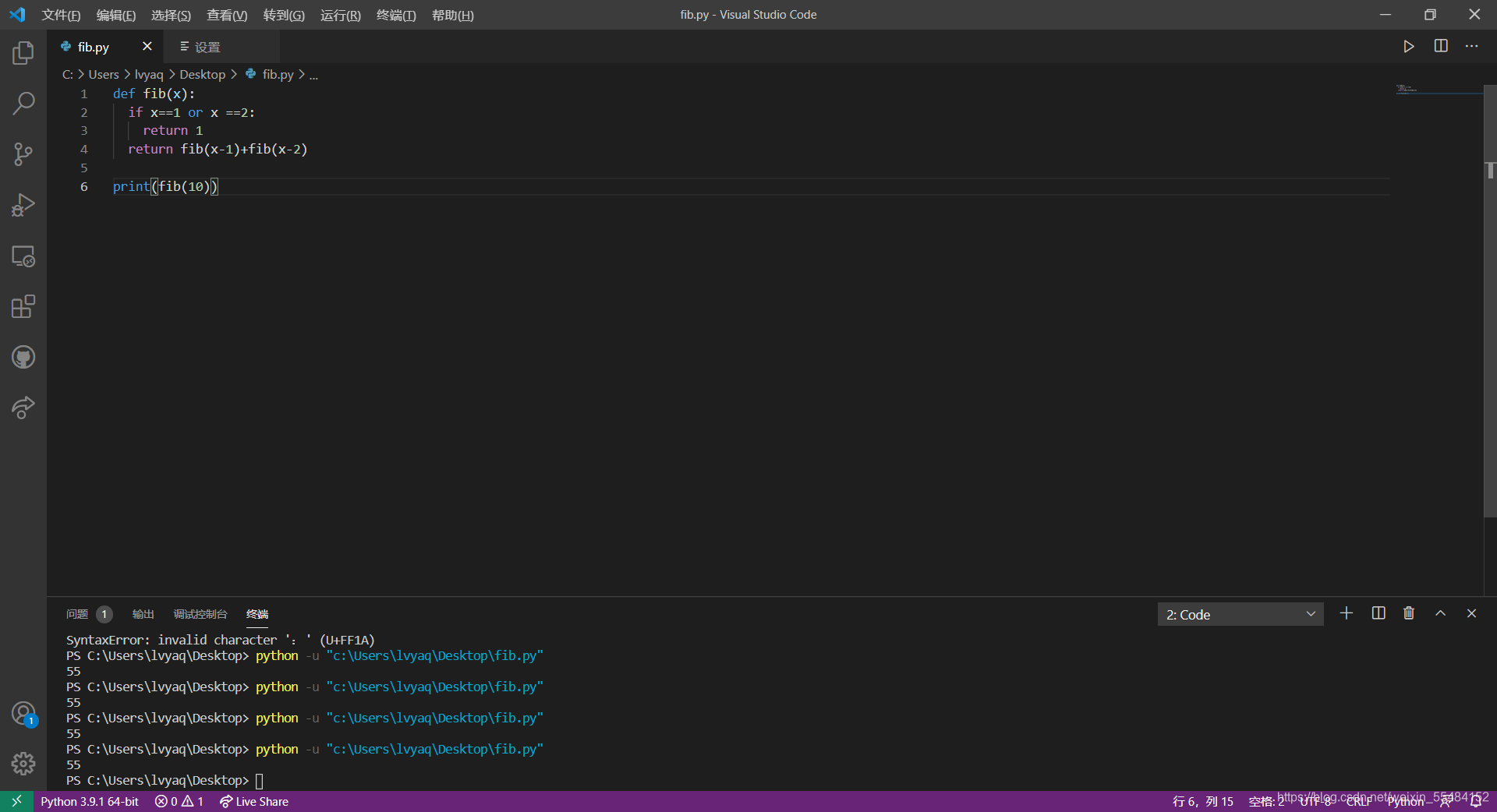
Task: Open the Search sidebar icon
Action: [23, 102]
